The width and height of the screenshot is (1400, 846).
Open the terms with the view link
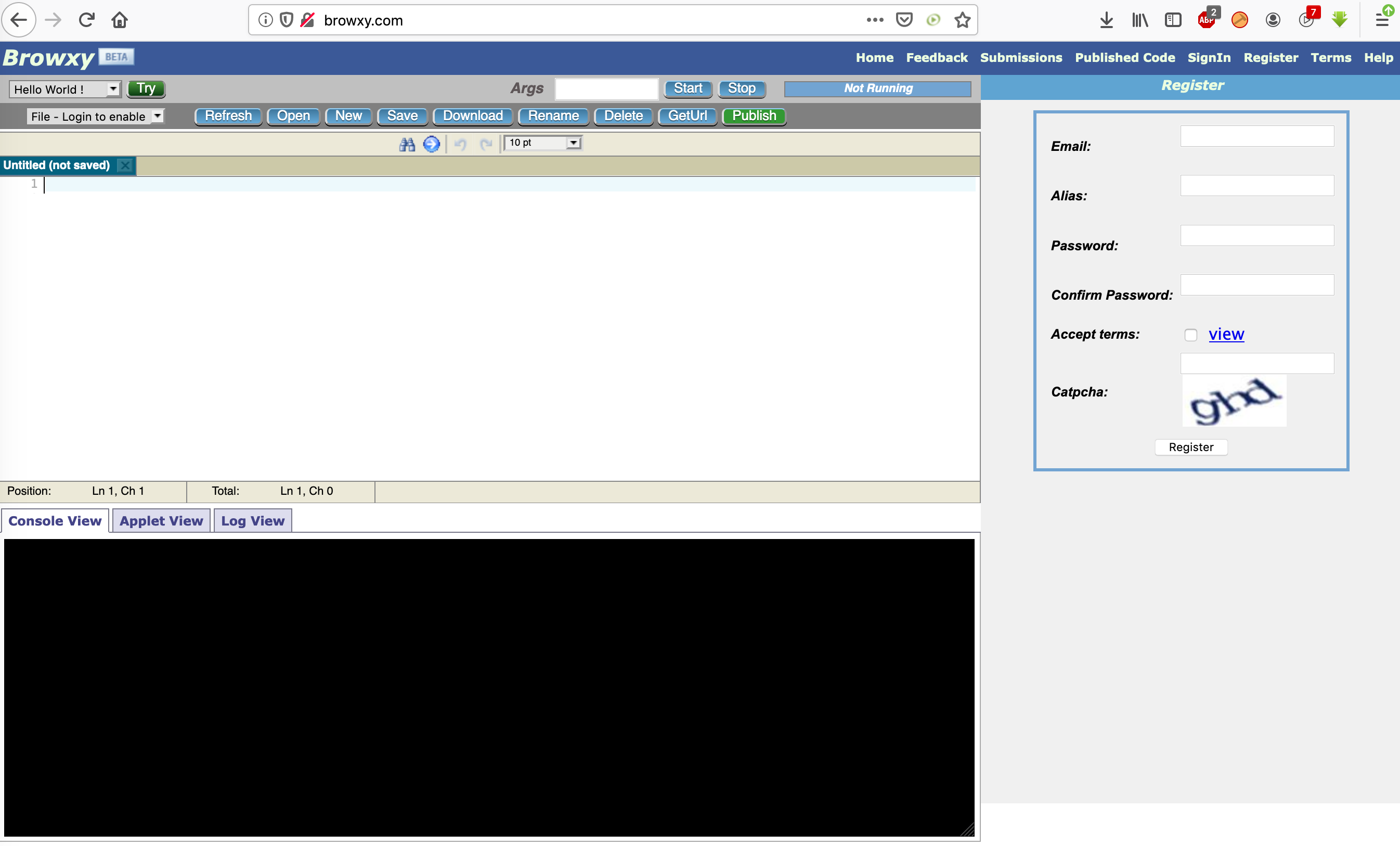[1226, 335]
